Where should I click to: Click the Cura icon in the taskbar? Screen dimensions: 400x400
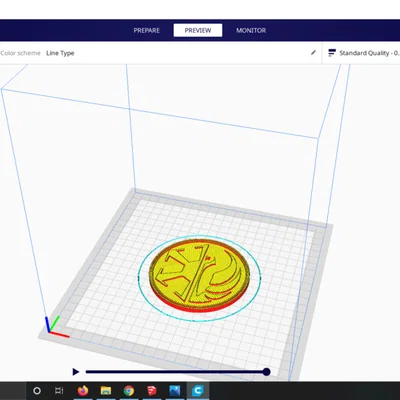coord(198,390)
